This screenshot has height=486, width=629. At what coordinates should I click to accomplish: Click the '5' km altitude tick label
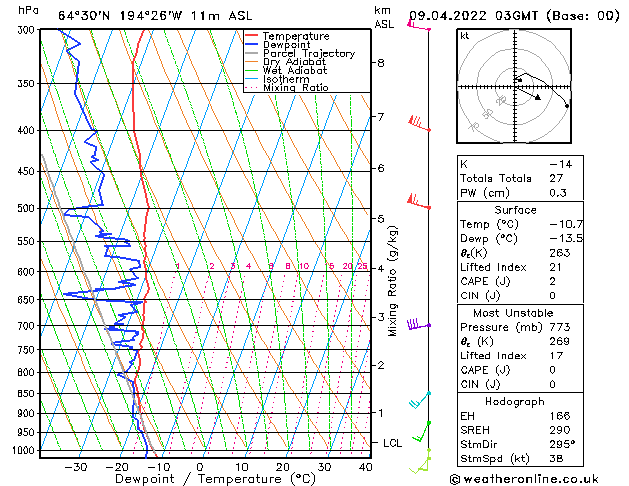tap(380, 219)
